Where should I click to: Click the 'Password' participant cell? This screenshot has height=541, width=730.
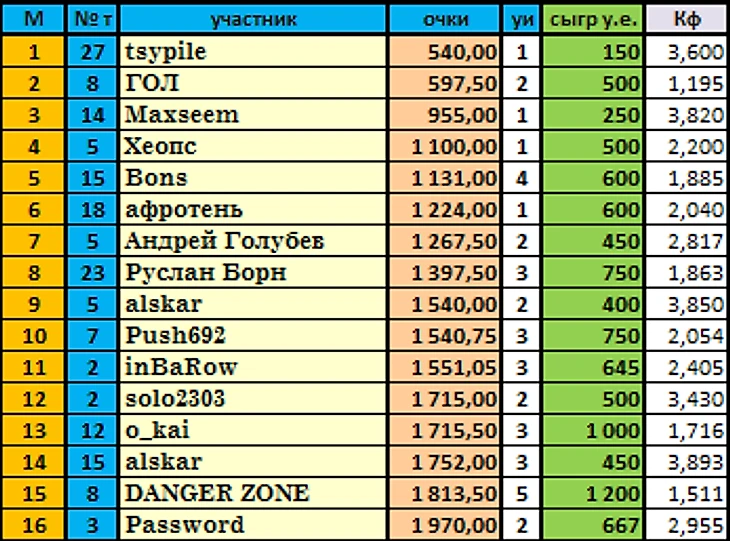(254, 524)
